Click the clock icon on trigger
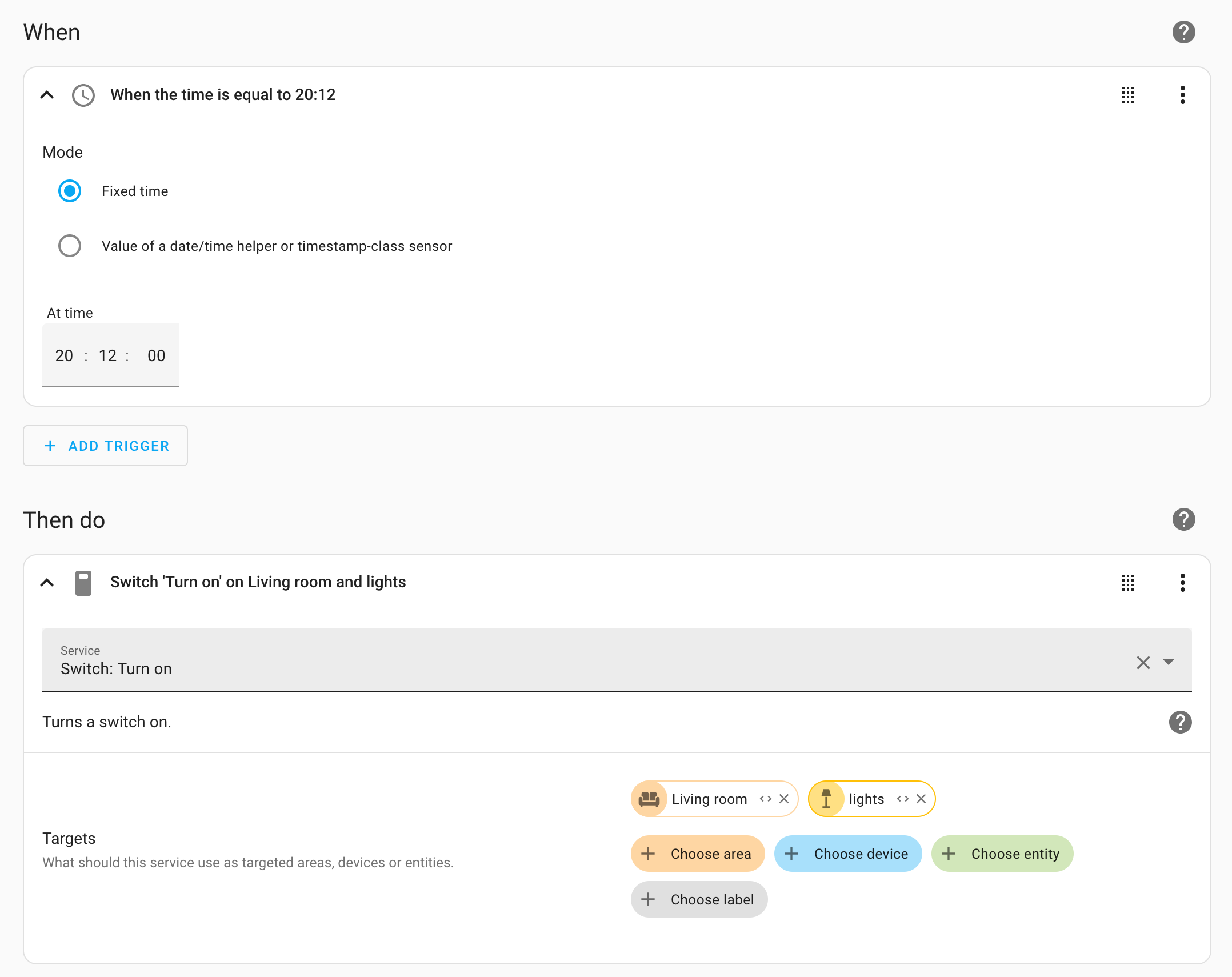This screenshot has width=1232, height=977. [x=82, y=95]
